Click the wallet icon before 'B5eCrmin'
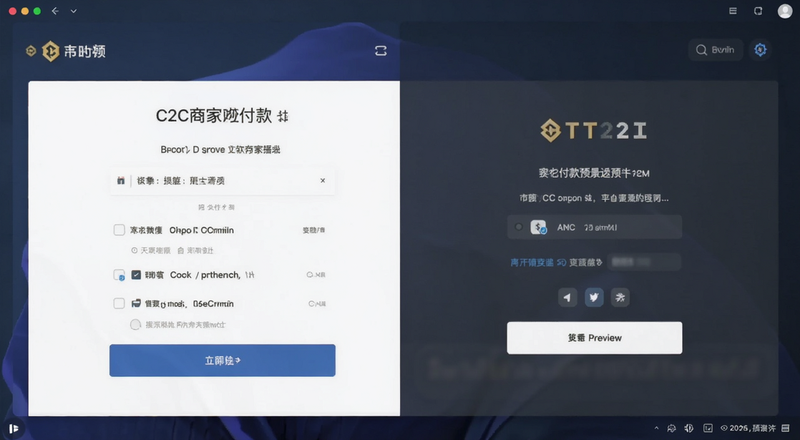 136,303
